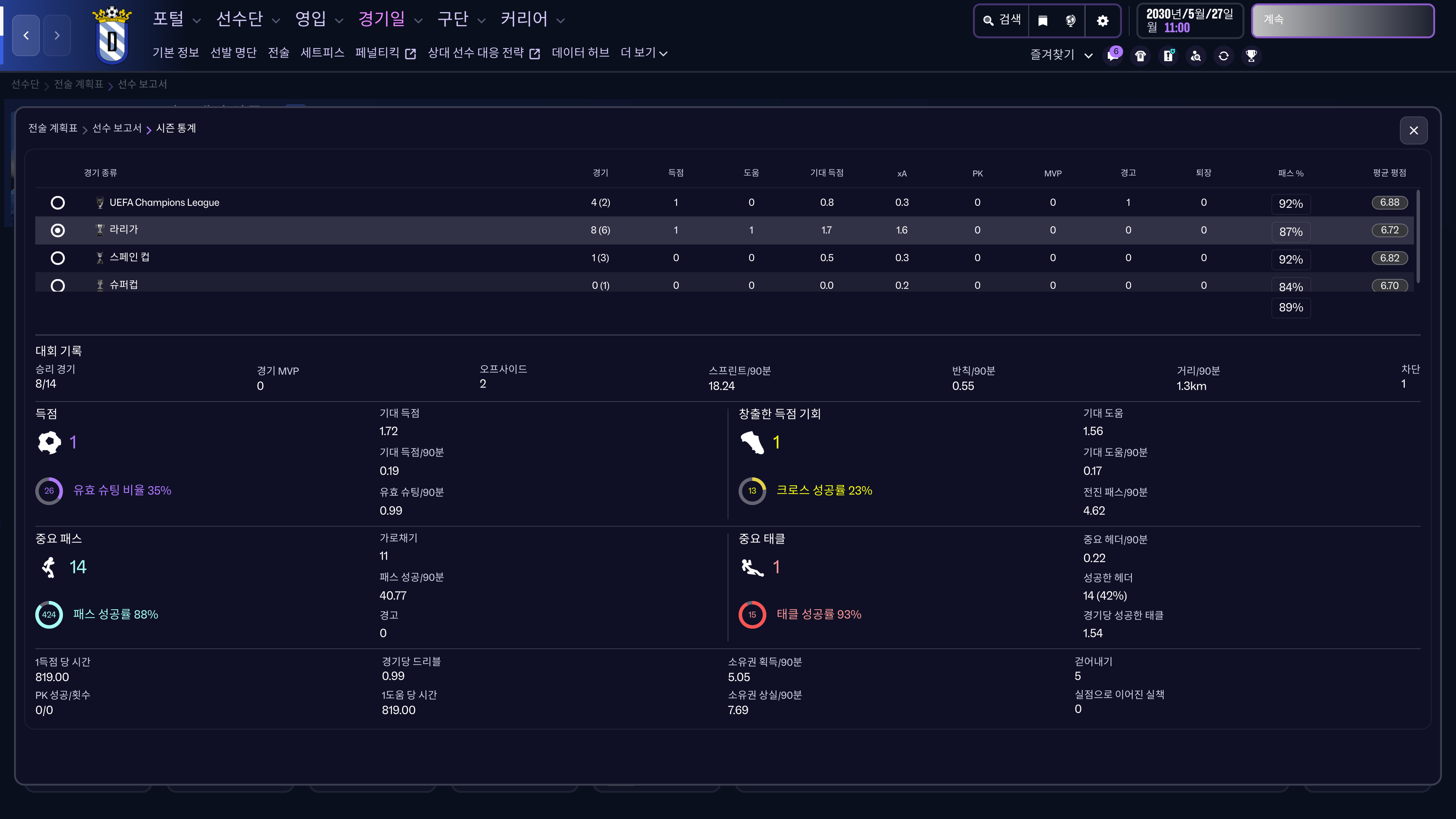Image resolution: width=1456 pixels, height=819 pixels.
Task: Open the bookmark icon in top bar
Action: (1043, 21)
